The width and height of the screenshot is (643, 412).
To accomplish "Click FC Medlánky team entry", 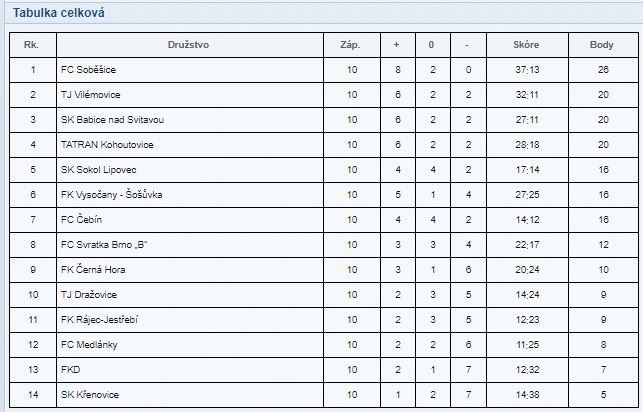I will [89, 345].
